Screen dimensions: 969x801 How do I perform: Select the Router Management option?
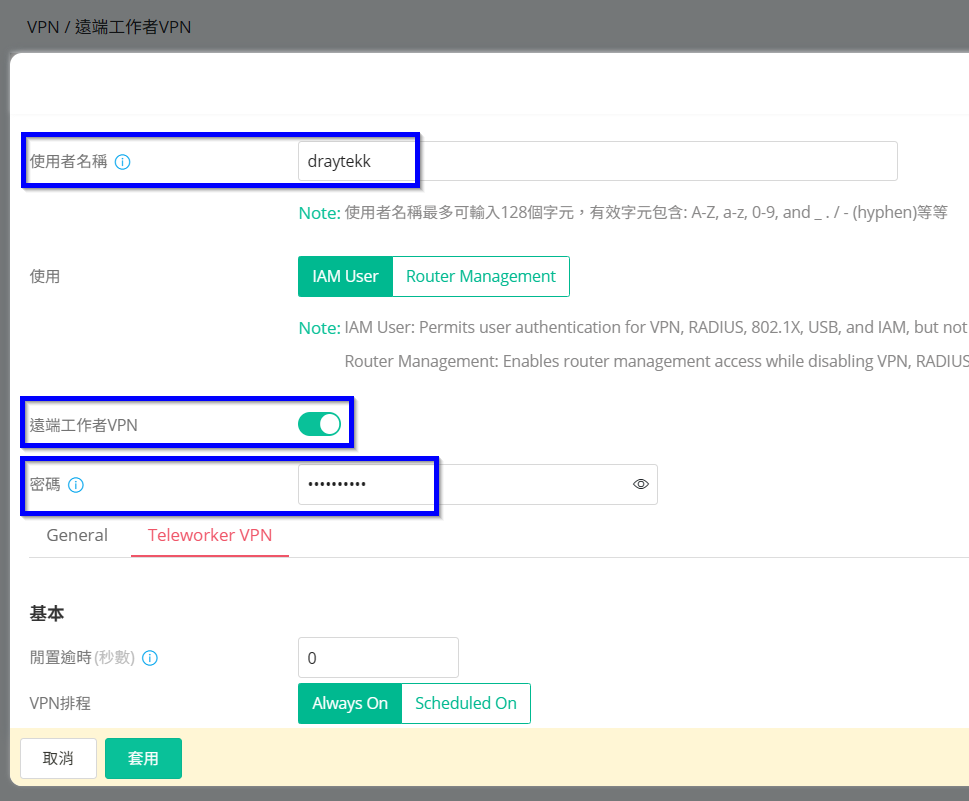click(480, 277)
